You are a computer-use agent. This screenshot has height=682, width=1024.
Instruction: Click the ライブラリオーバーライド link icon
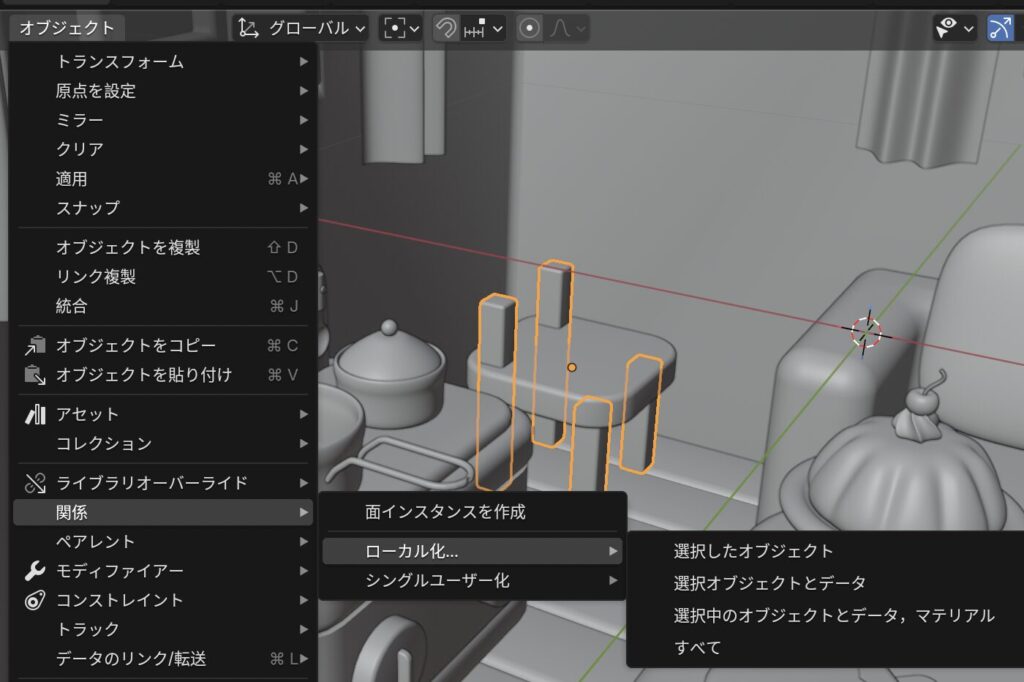click(x=36, y=483)
